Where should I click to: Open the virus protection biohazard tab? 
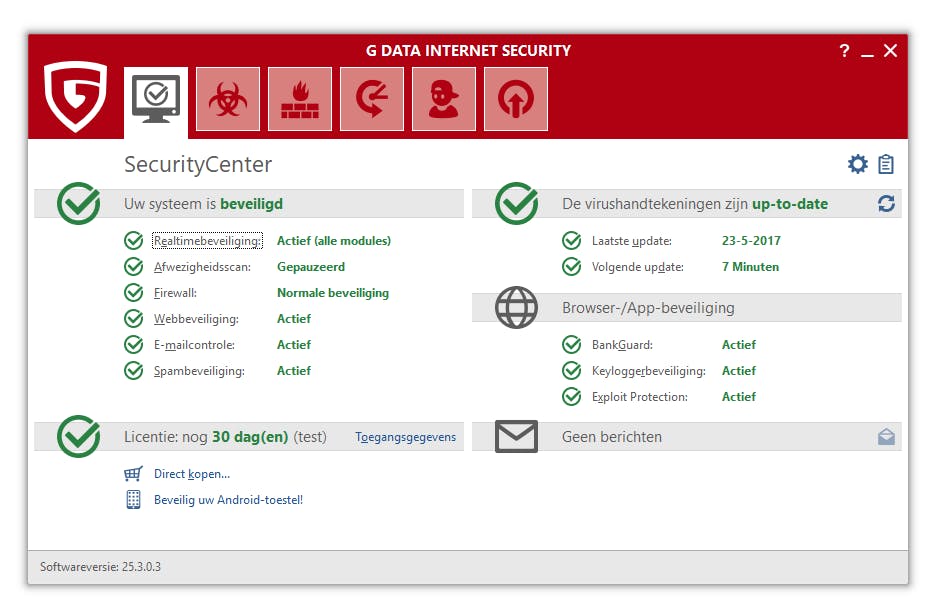[x=228, y=99]
